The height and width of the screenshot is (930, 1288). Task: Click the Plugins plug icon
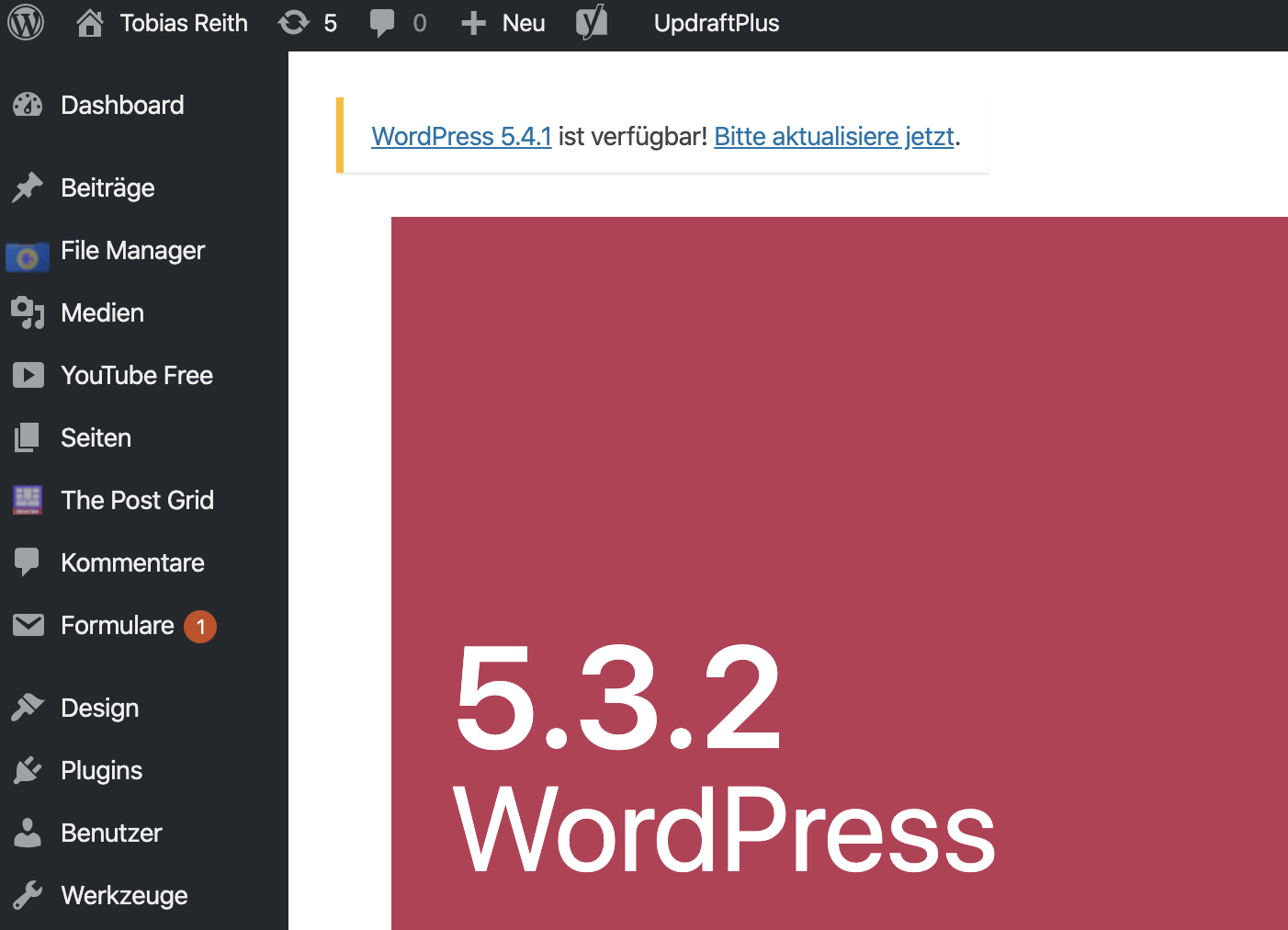click(x=28, y=770)
